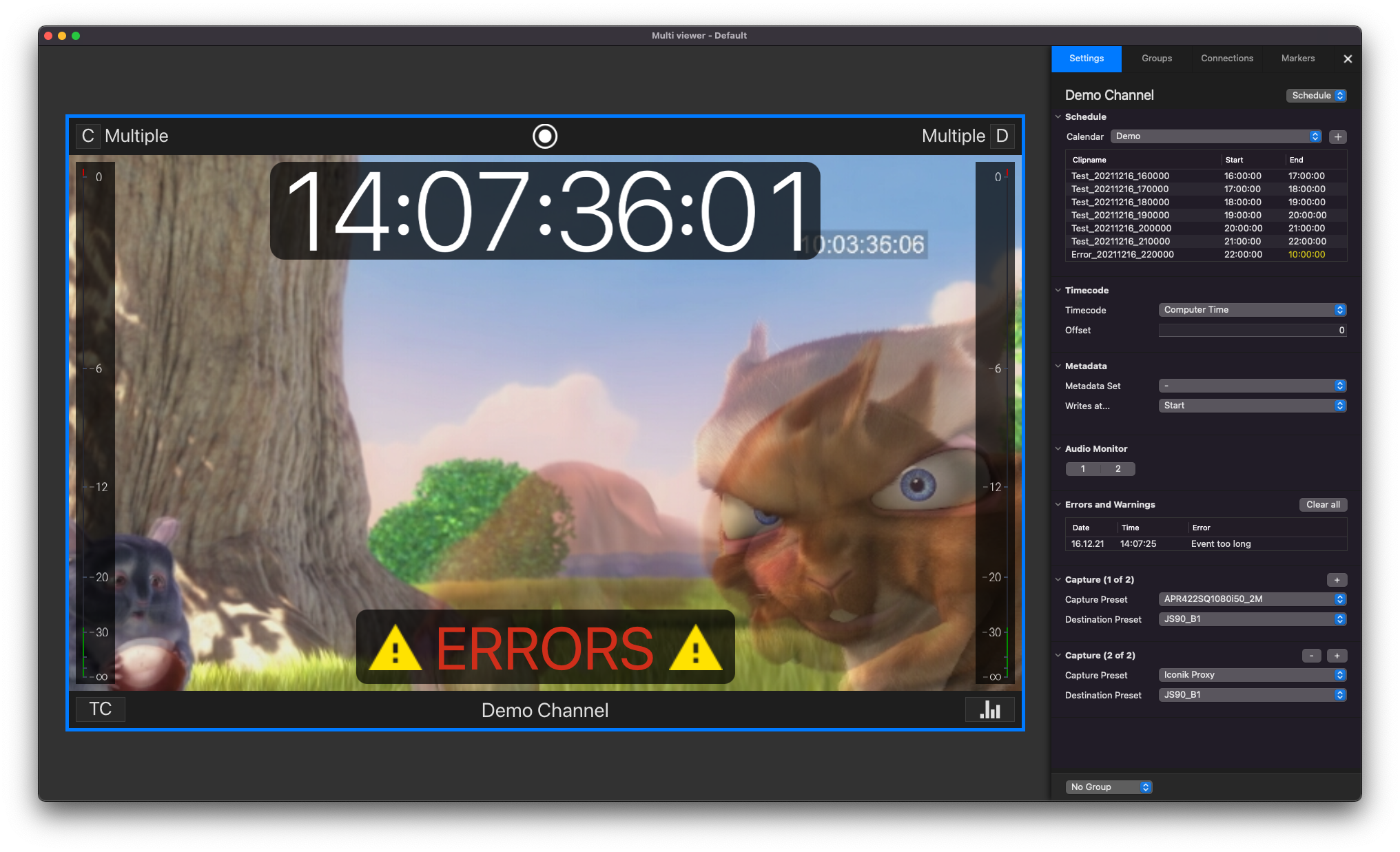The width and height of the screenshot is (1400, 852).
Task: Add a capture in Capture (1 of 2)
Action: pyautogui.click(x=1337, y=580)
